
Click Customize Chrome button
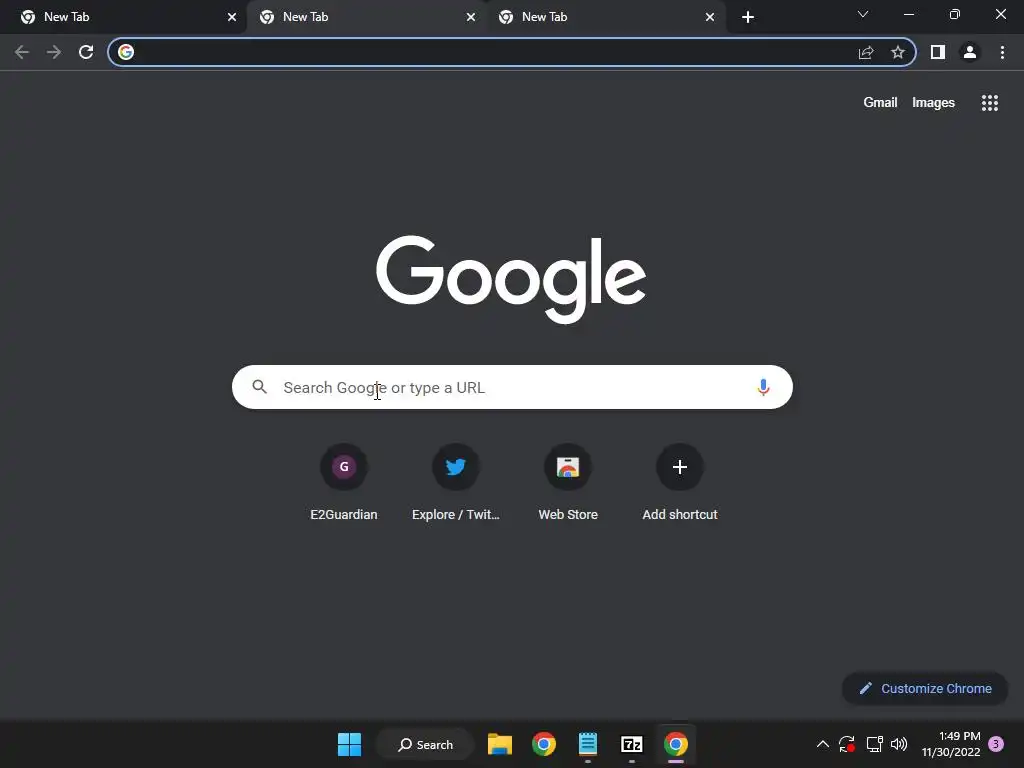(x=925, y=688)
